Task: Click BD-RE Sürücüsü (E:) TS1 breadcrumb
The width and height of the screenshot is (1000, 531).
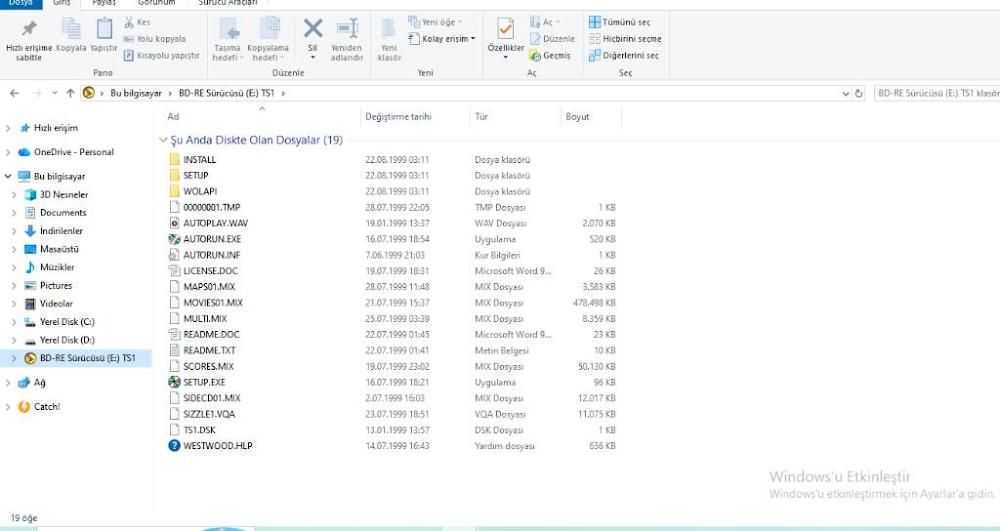Action: [226, 93]
